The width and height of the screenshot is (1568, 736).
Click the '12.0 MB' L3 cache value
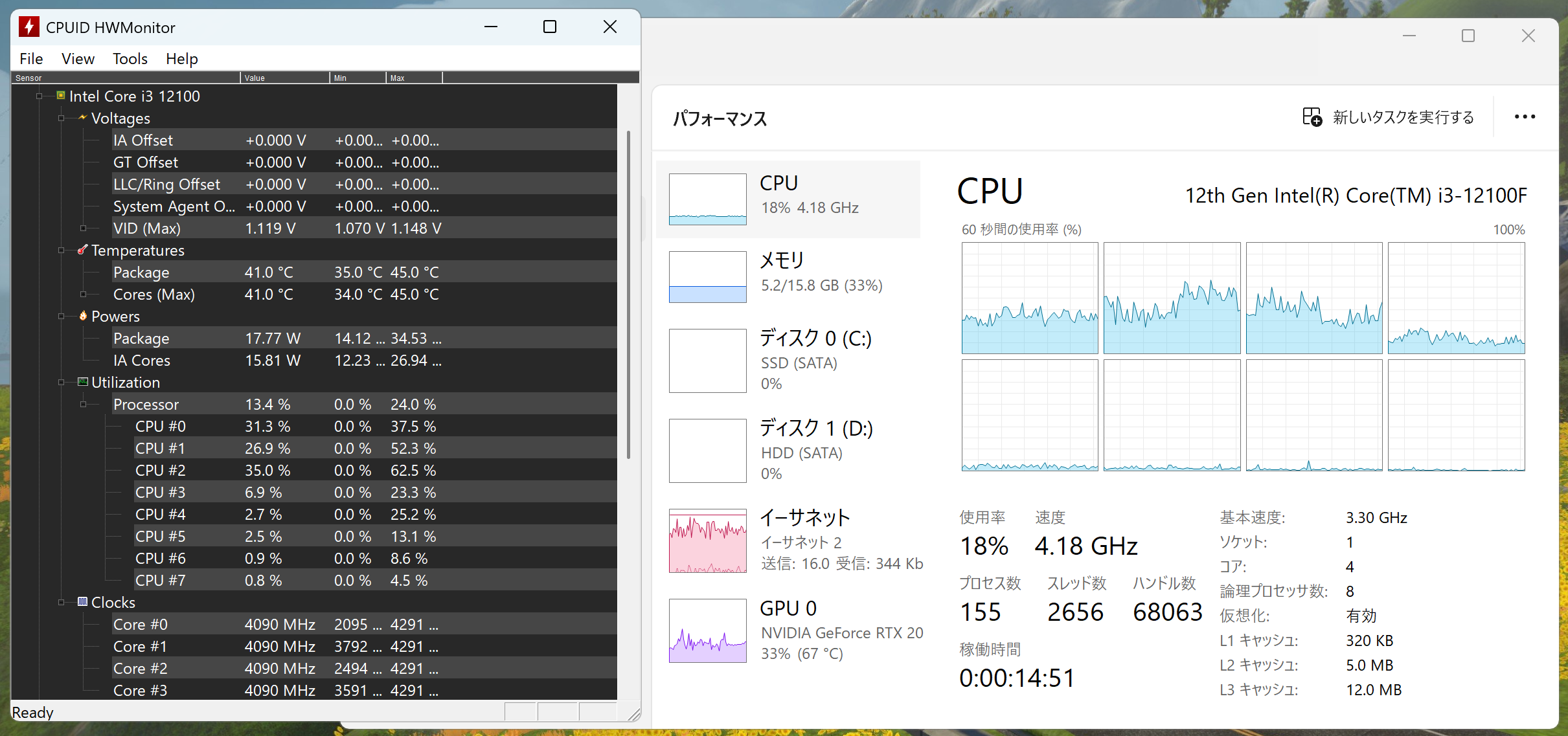[1374, 690]
